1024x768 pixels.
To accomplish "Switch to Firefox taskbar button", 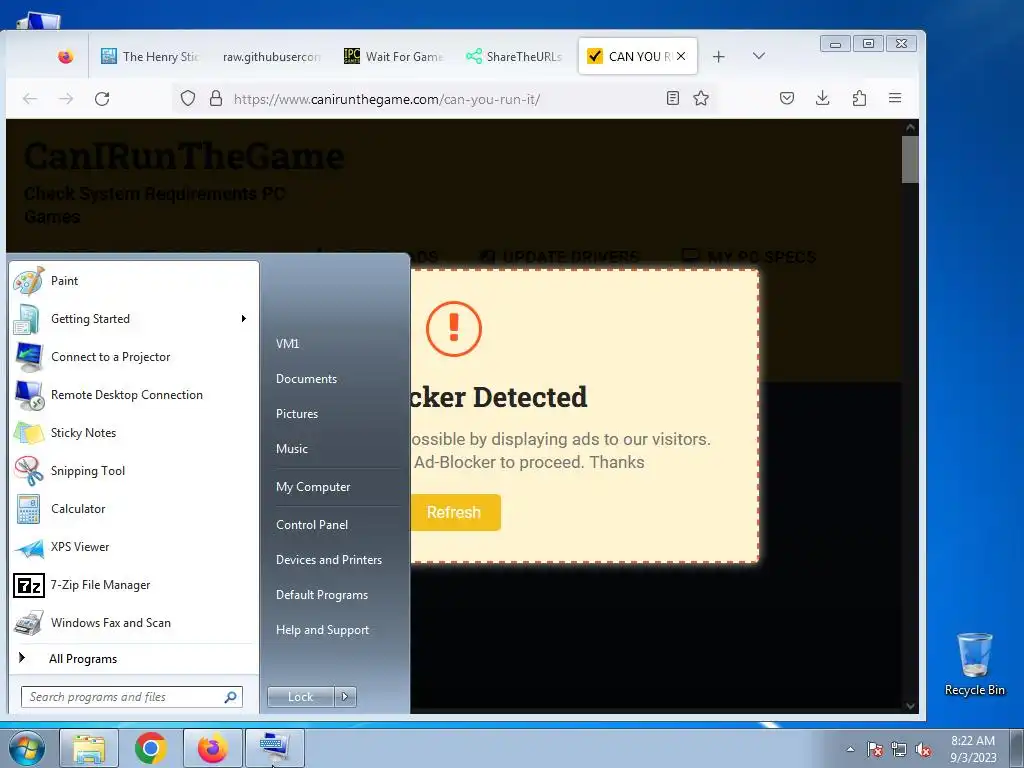I will (x=213, y=748).
